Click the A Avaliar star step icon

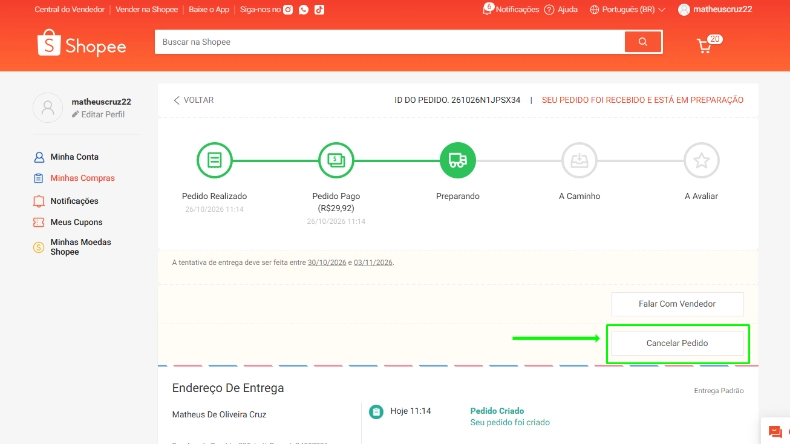[x=701, y=160]
